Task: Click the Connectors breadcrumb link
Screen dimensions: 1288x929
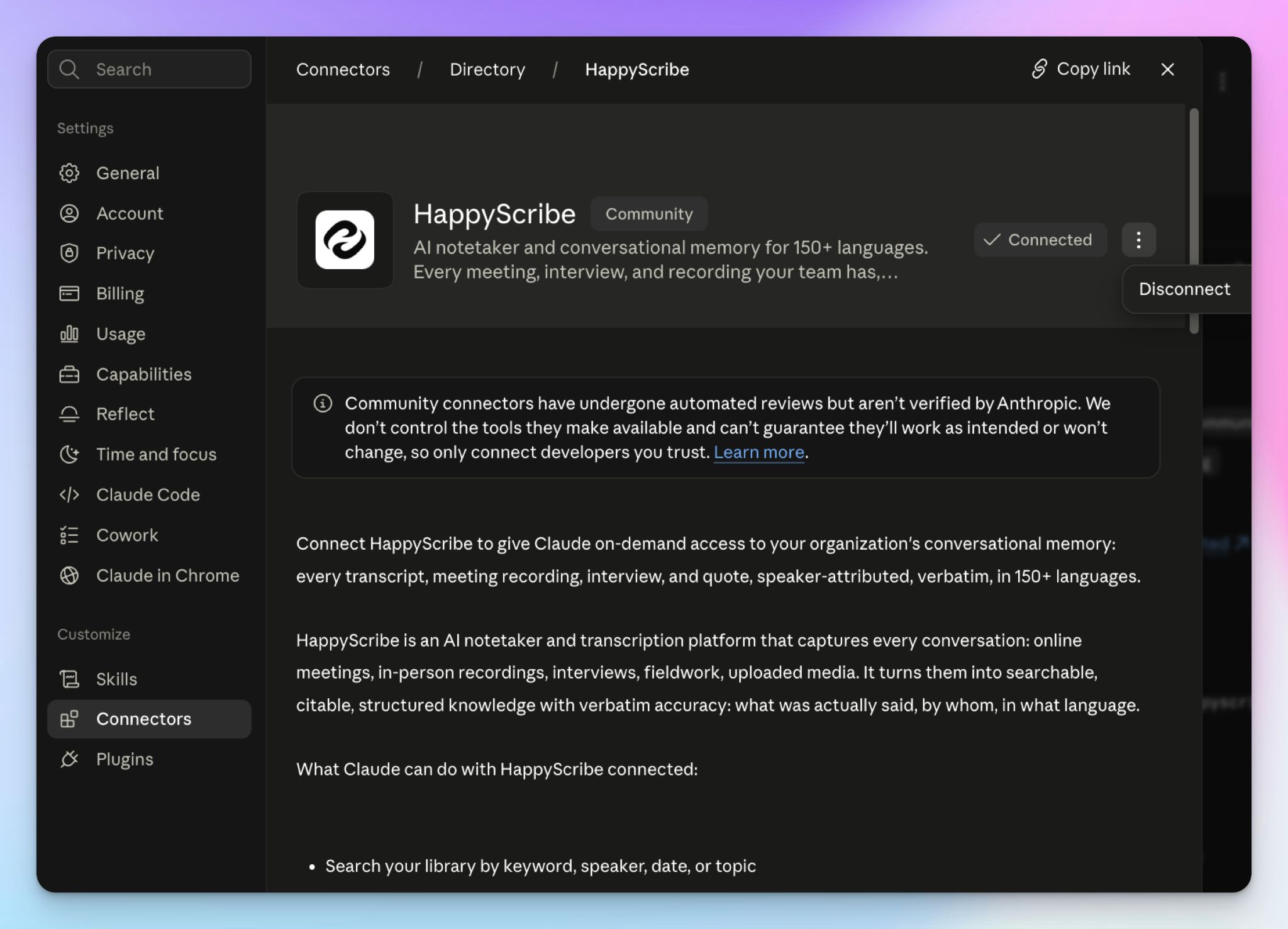Action: [343, 69]
